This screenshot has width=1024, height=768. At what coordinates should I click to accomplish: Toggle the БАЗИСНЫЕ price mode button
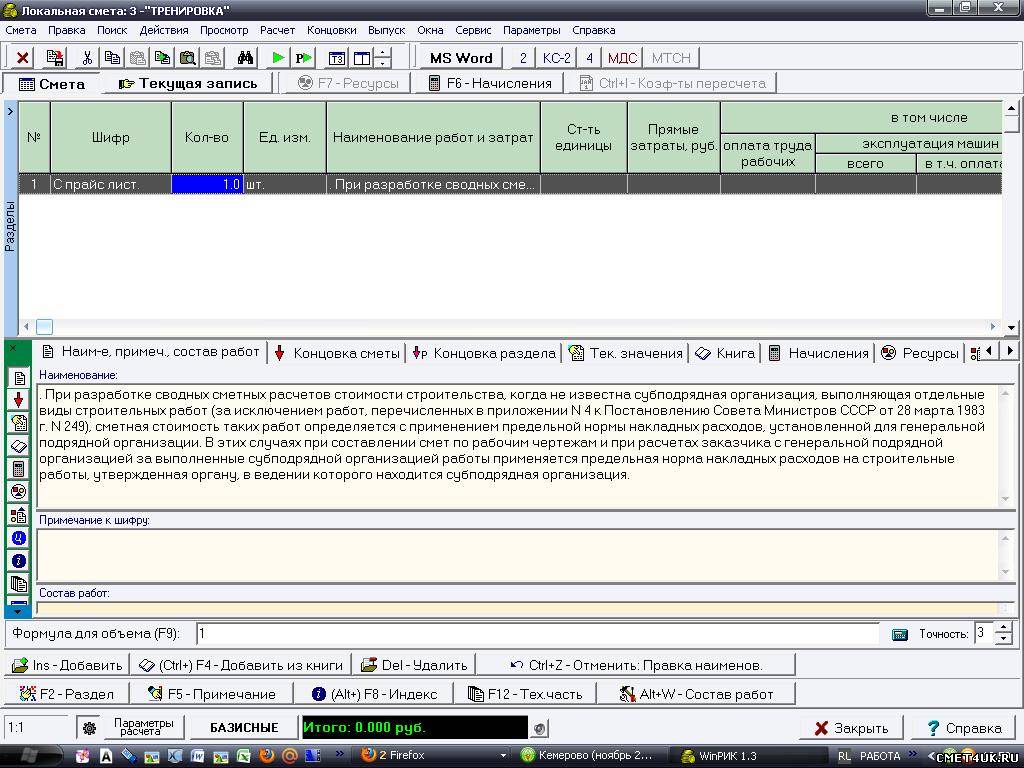[x=242, y=728]
